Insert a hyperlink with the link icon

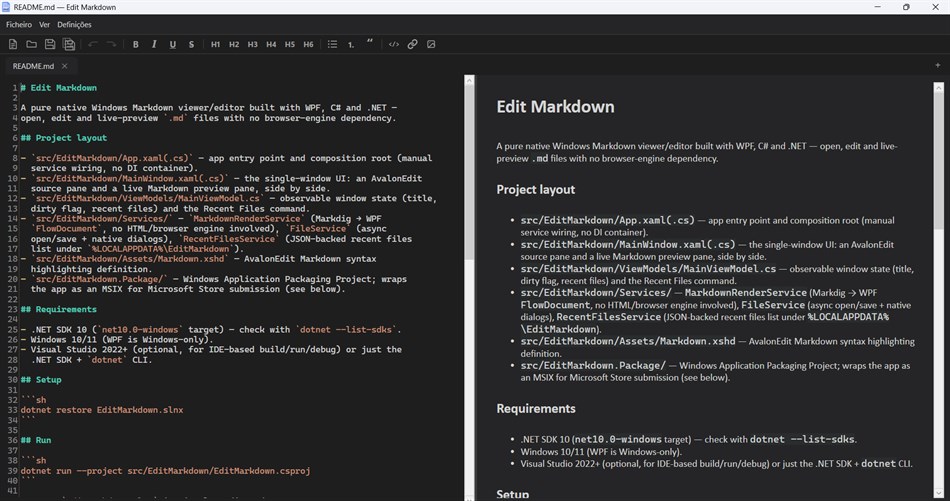coord(413,44)
